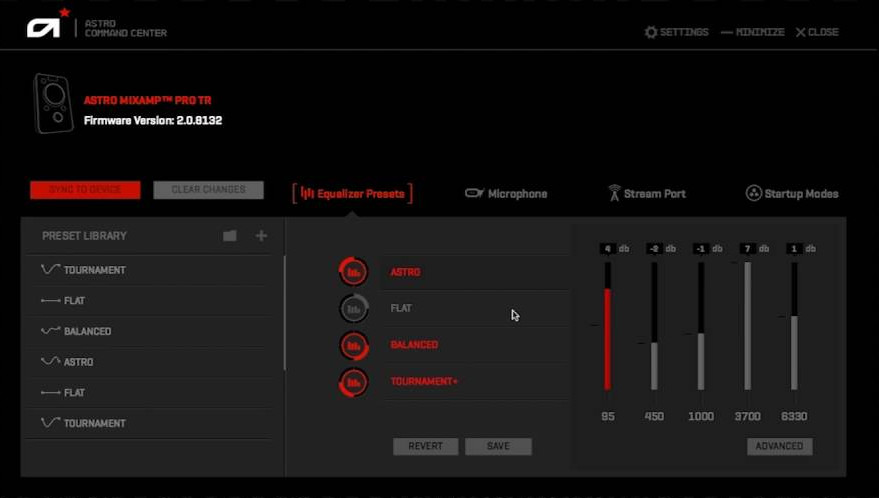Click the antenna icon of Stream Port
The width and height of the screenshot is (879, 498).
(x=614, y=193)
